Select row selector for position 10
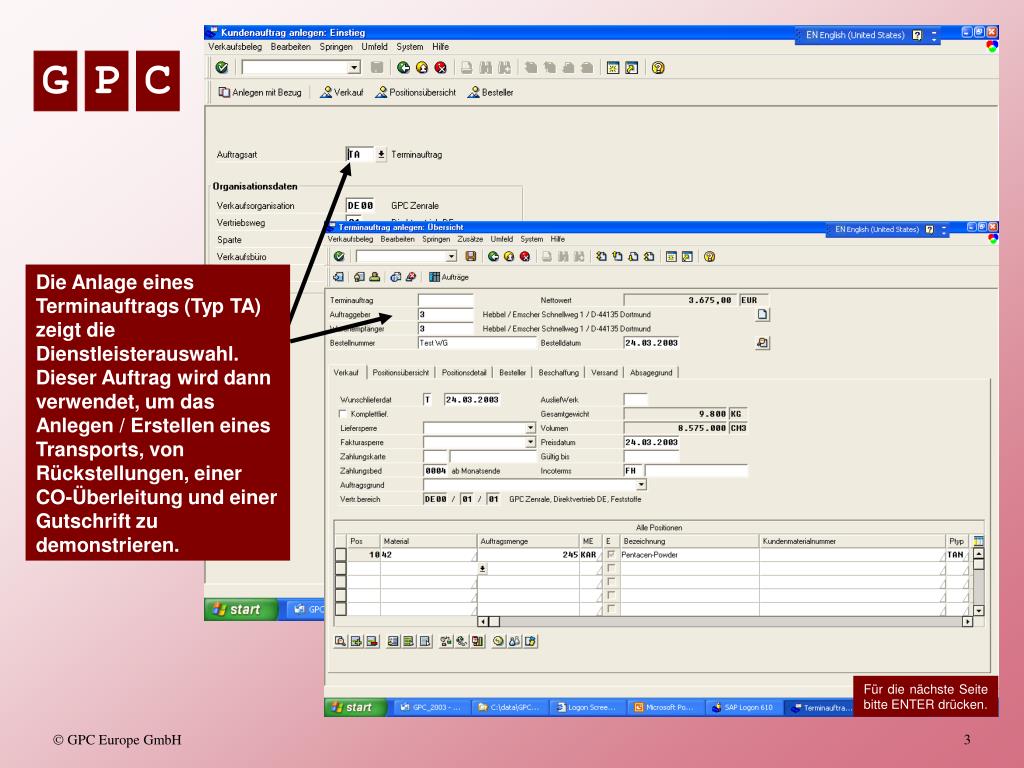 click(340, 554)
